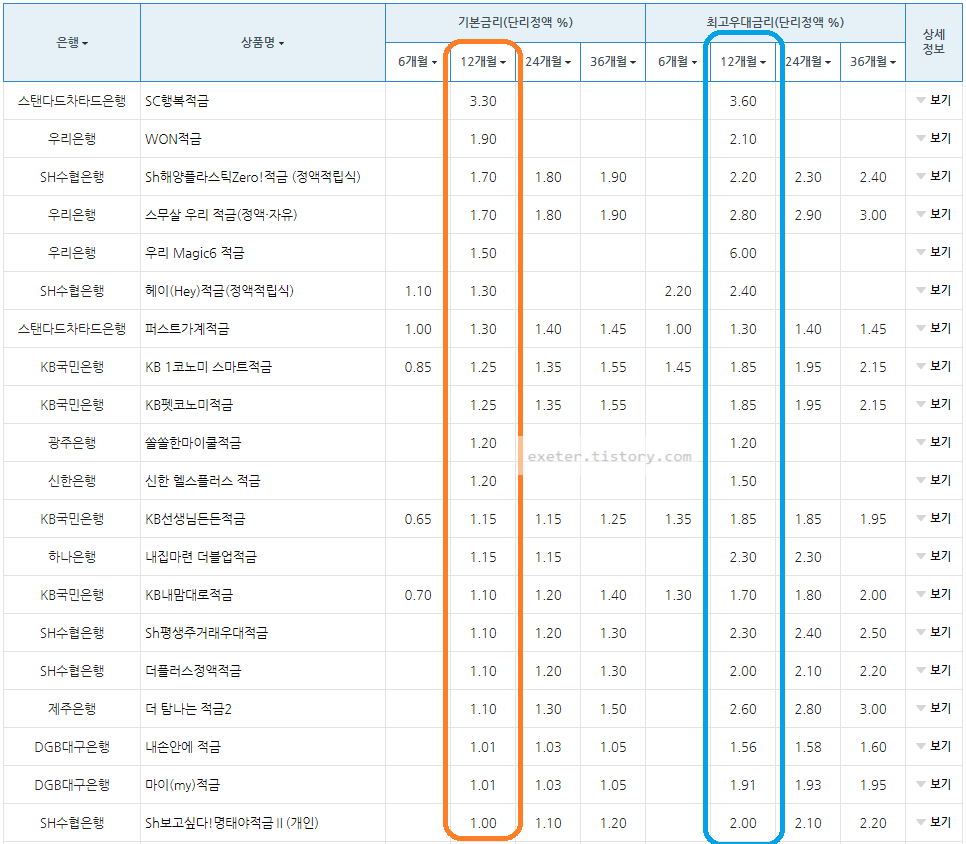This screenshot has width=966, height=844.
Task: Click the 상세 정보 column header
Action: pos(934,41)
